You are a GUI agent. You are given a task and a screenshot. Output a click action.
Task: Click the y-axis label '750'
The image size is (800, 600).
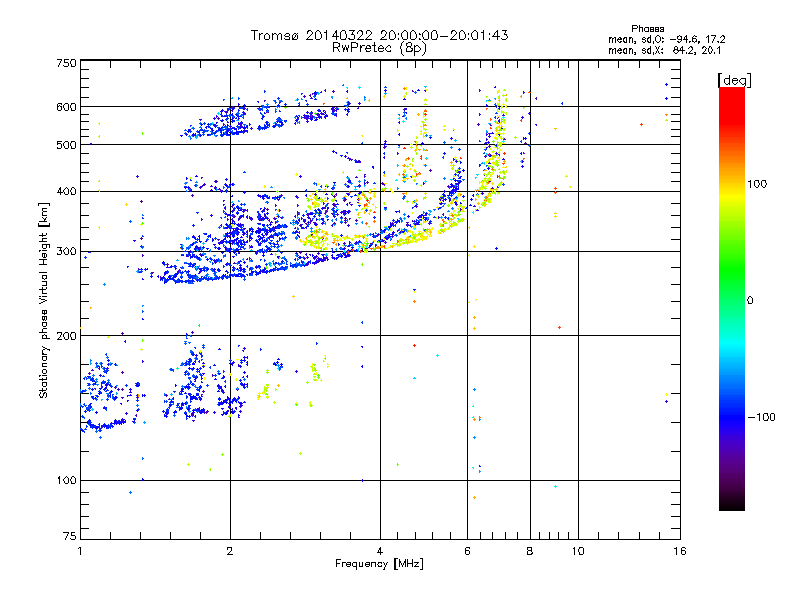tap(67, 63)
